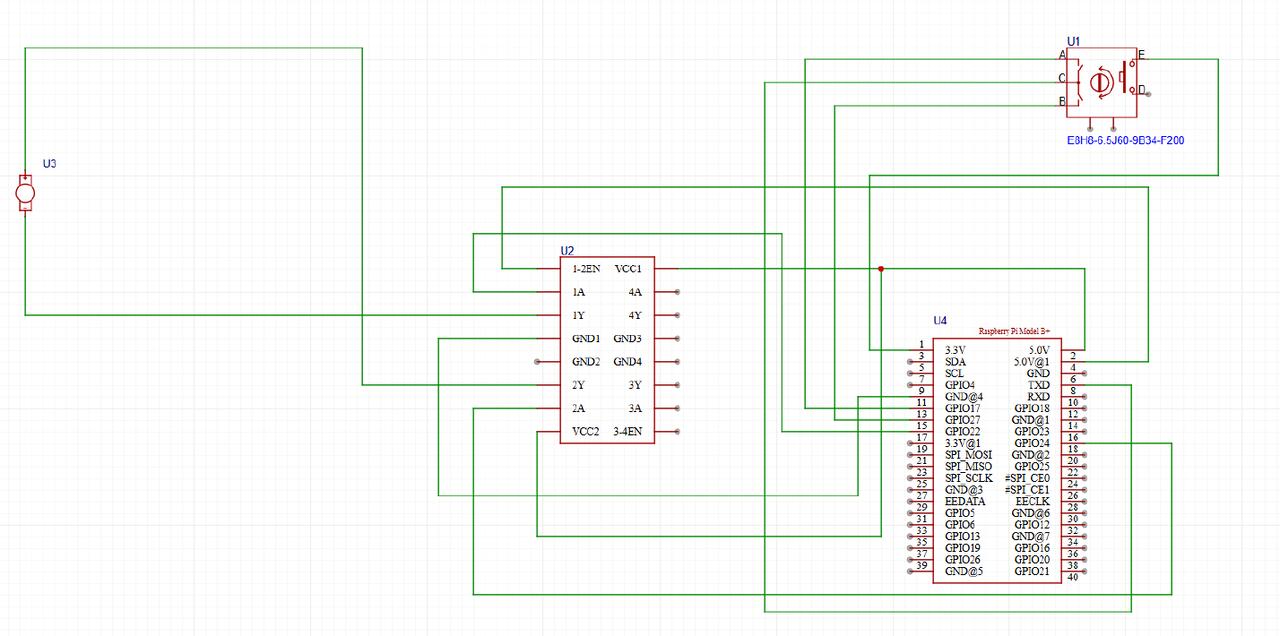Select the GND2 pin label on U2
The height and width of the screenshot is (636, 1280).
(586, 362)
